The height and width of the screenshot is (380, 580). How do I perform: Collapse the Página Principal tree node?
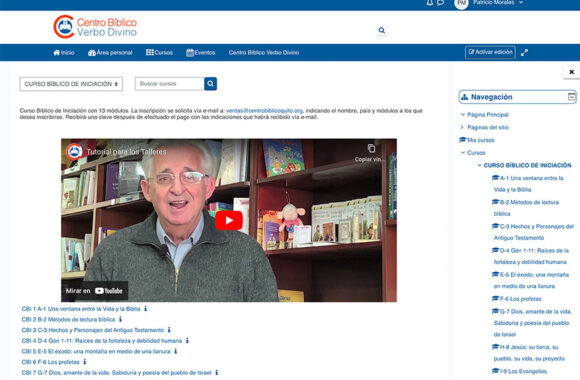click(x=462, y=115)
